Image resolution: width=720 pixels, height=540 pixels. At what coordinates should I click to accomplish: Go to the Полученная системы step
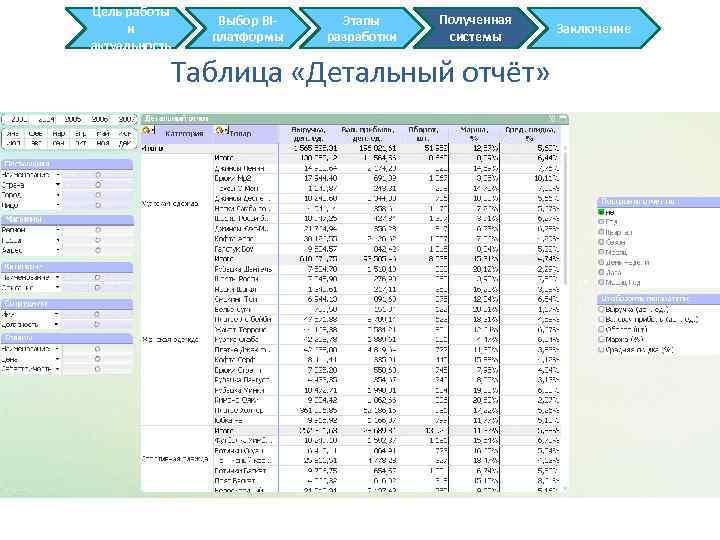click(475, 28)
